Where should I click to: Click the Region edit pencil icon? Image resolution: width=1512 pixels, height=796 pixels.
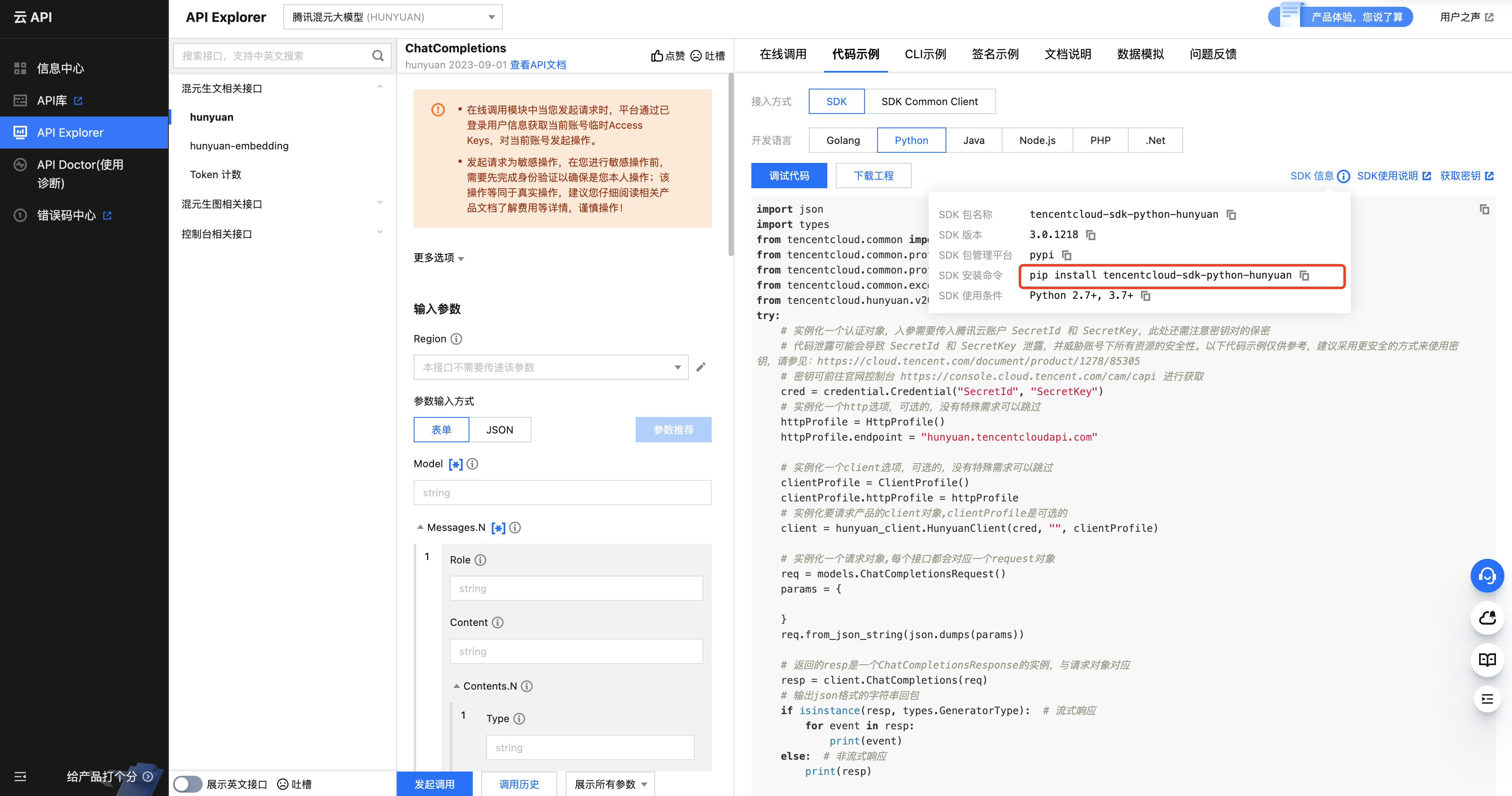(x=701, y=368)
